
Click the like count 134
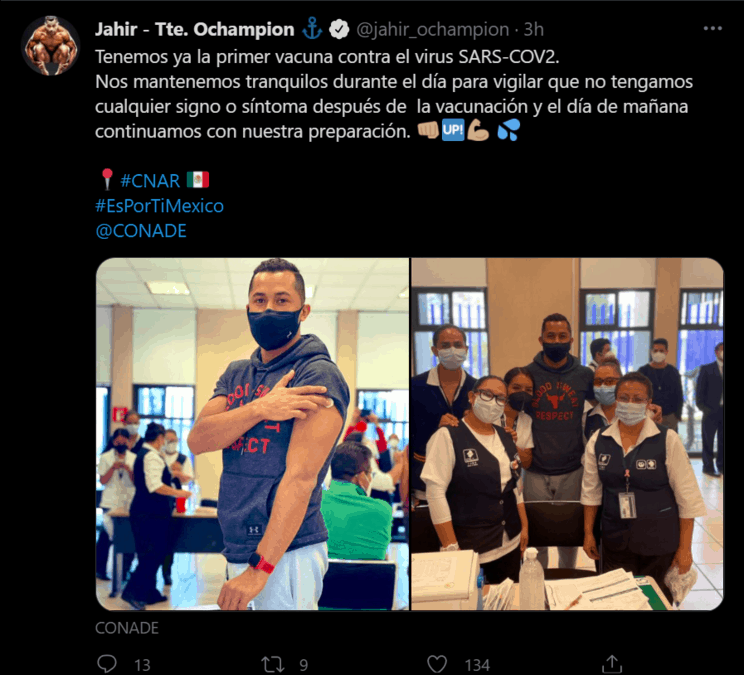click(x=477, y=665)
